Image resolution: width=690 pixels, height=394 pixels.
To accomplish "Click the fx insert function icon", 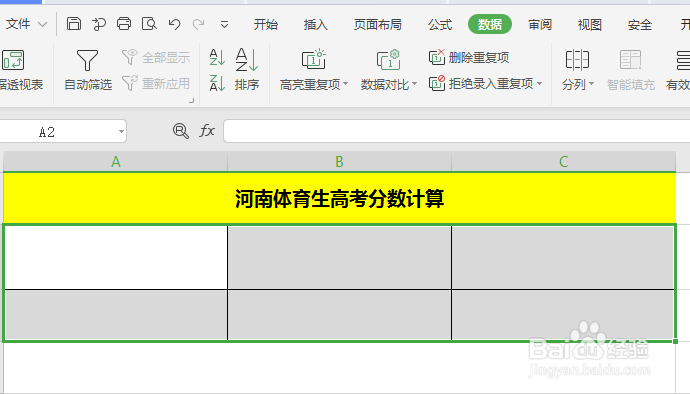I will 207,131.
